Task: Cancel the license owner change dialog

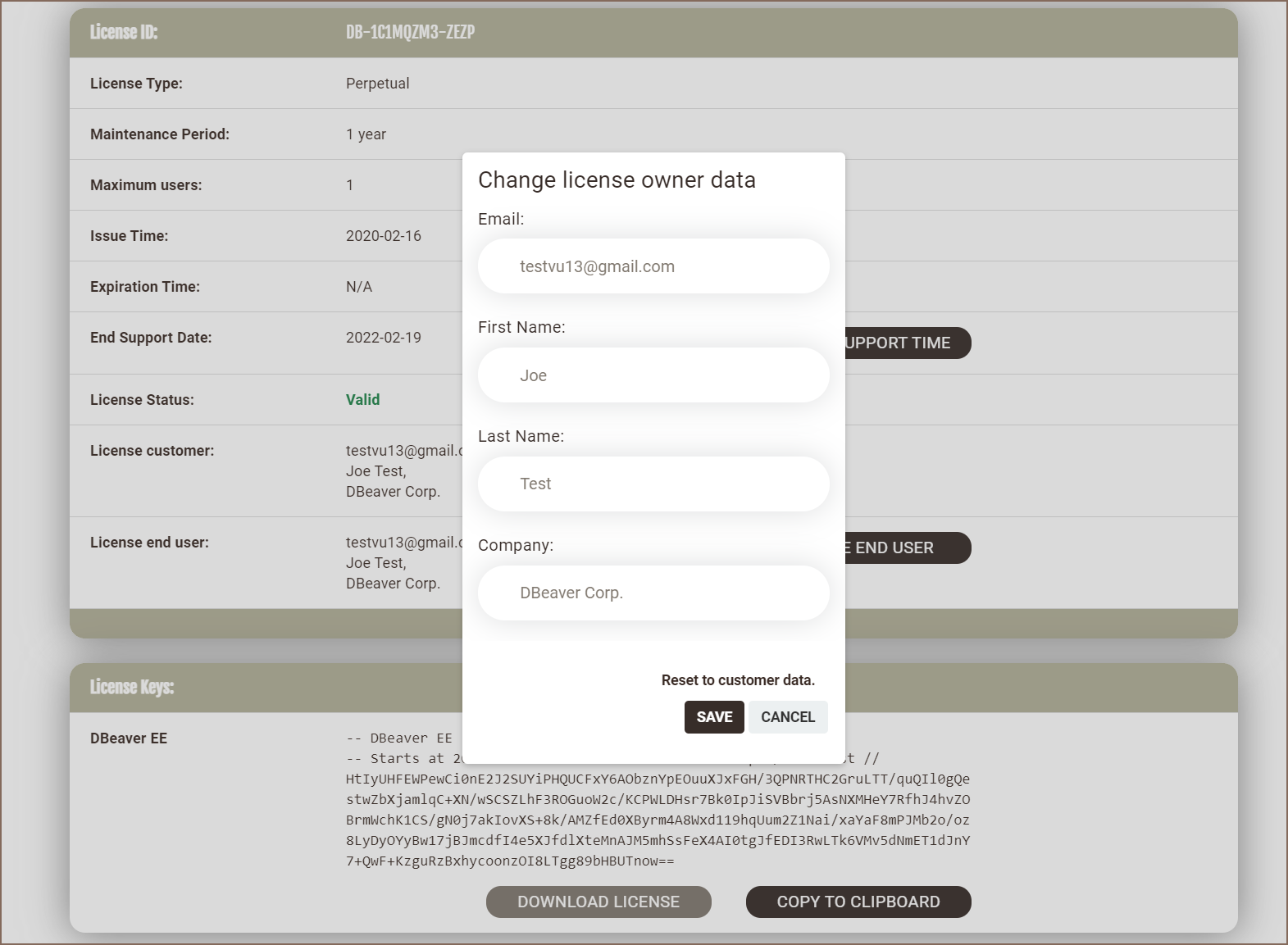Action: [787, 717]
